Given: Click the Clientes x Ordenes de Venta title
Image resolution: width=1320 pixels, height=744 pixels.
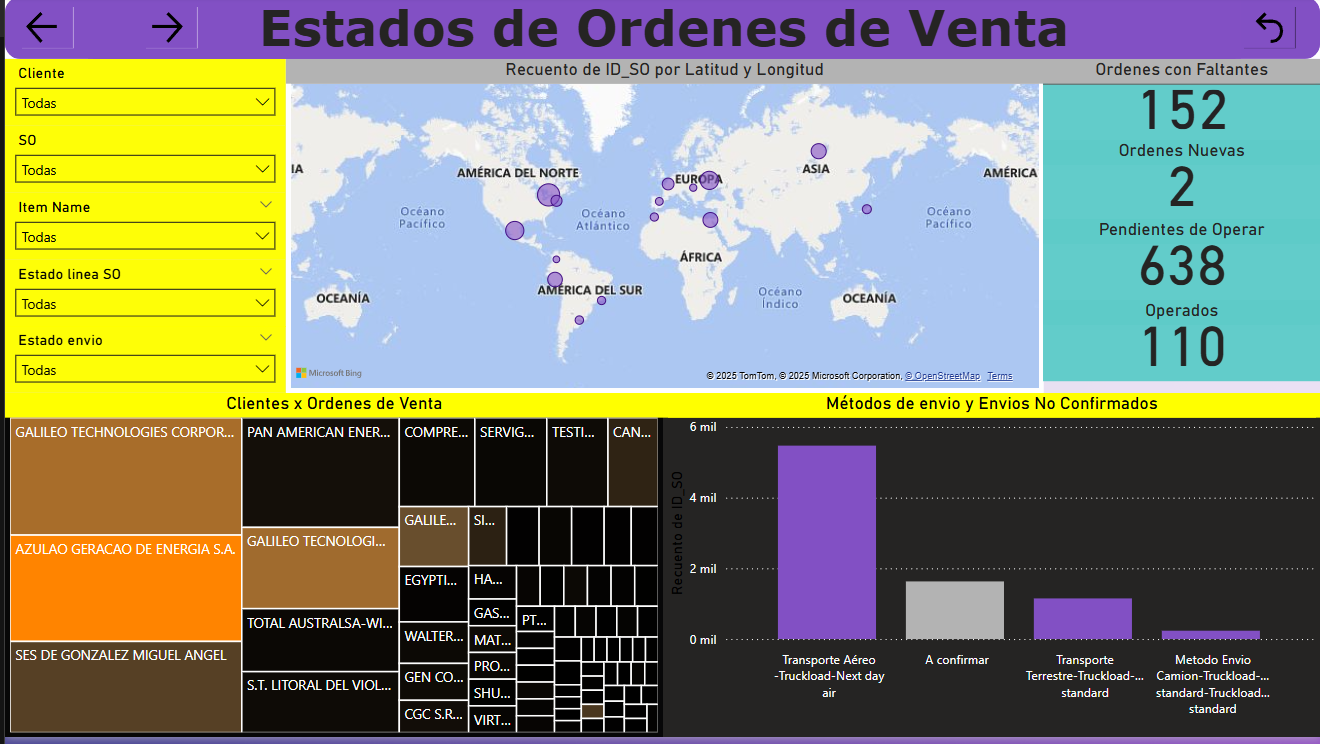Looking at the screenshot, I should click(x=334, y=404).
